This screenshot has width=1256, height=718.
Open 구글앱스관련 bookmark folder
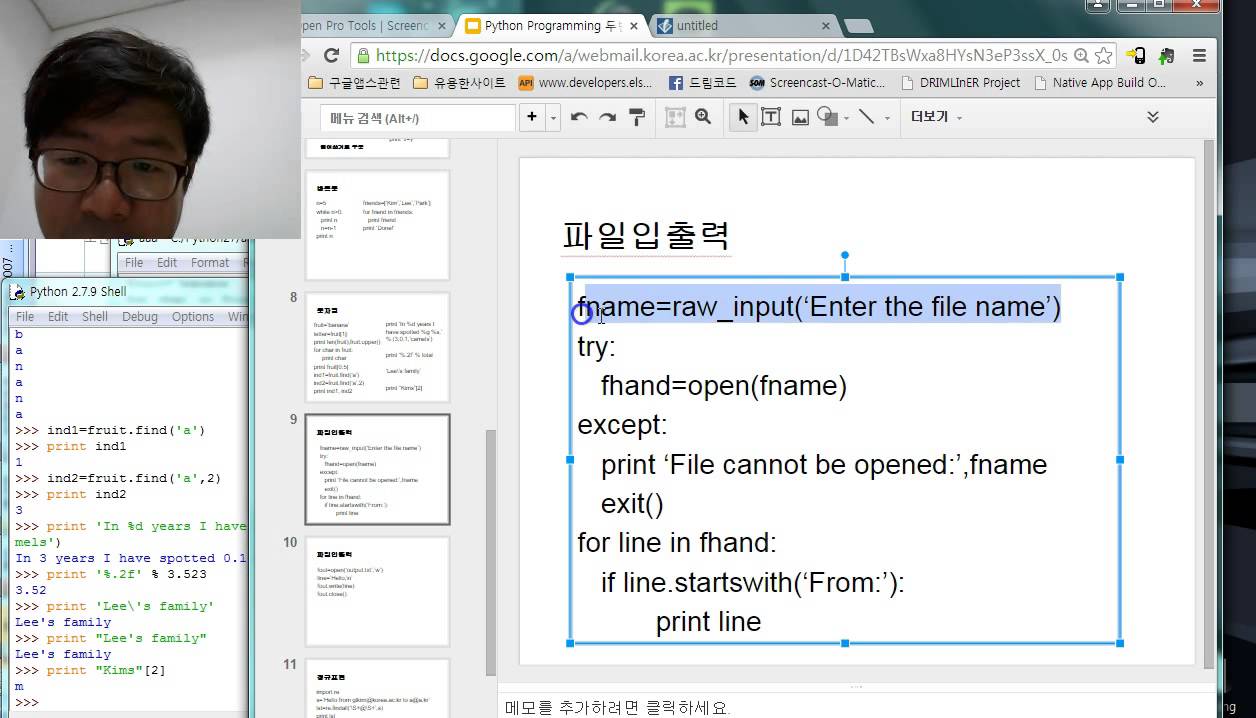355,83
